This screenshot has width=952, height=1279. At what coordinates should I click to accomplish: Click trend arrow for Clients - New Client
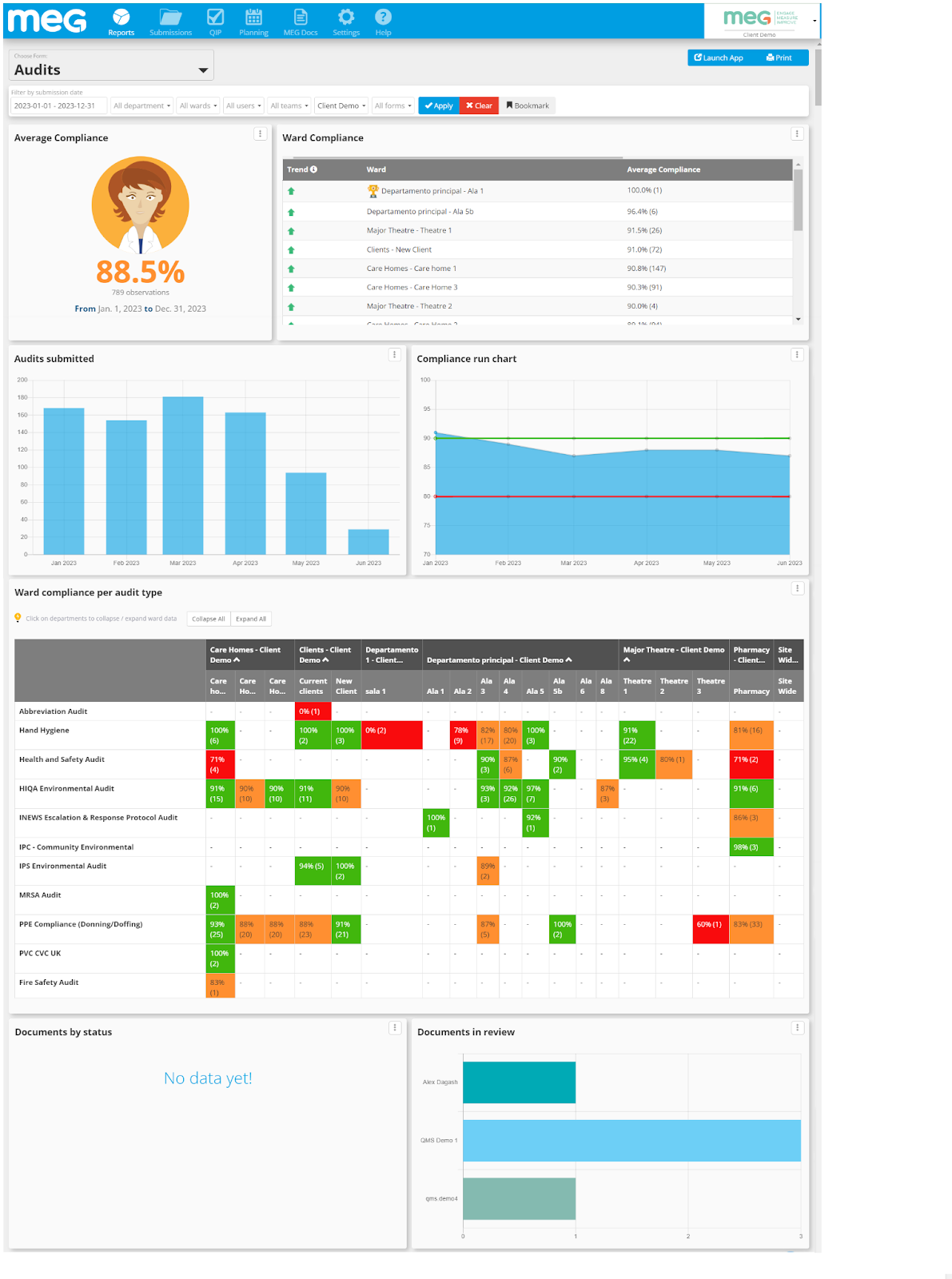[x=291, y=250]
